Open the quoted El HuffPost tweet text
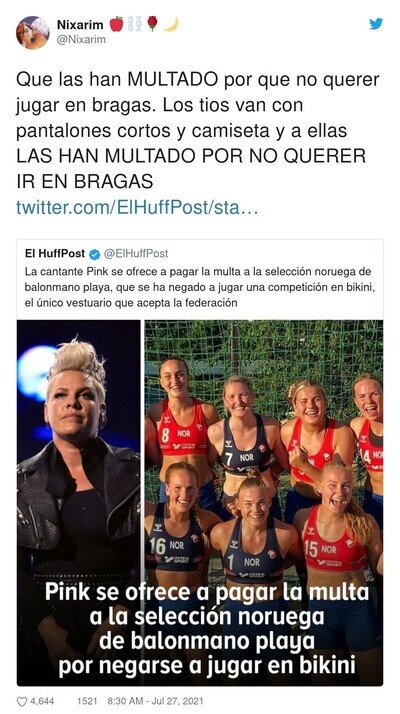Screen dimensions: 400x714 click(x=198, y=287)
